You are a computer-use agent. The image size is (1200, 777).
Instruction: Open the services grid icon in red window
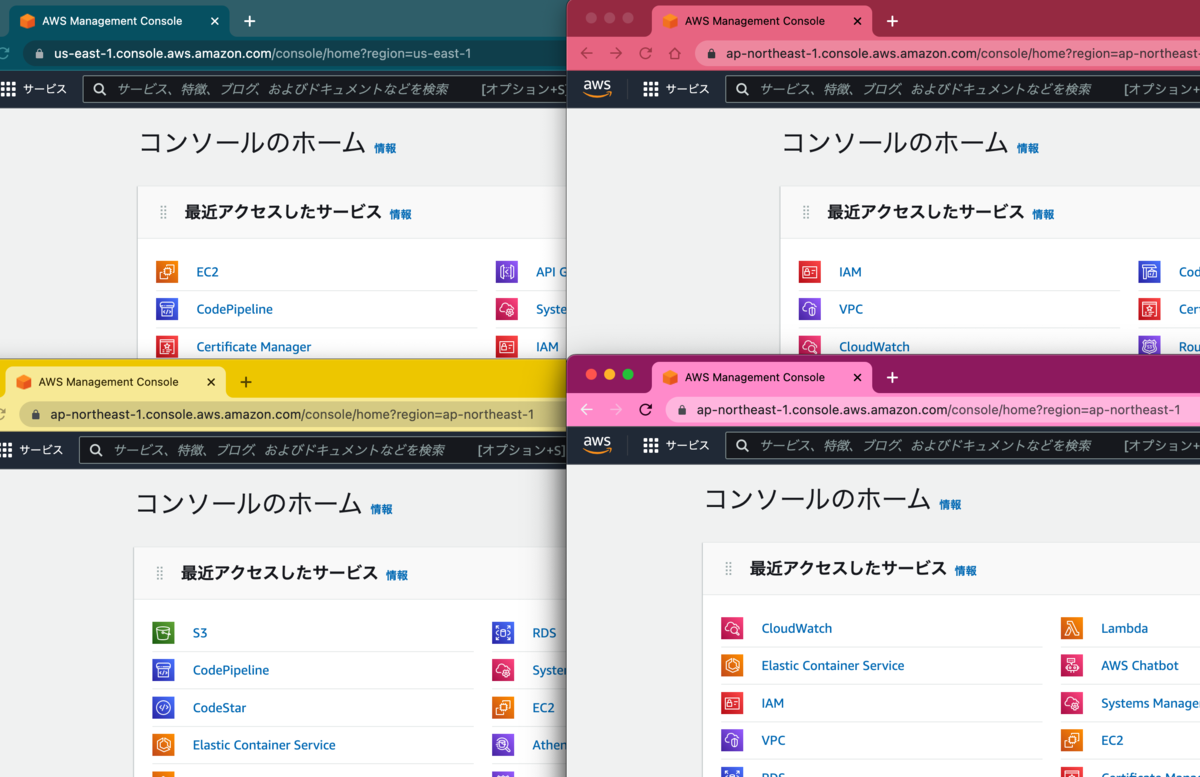tap(651, 89)
